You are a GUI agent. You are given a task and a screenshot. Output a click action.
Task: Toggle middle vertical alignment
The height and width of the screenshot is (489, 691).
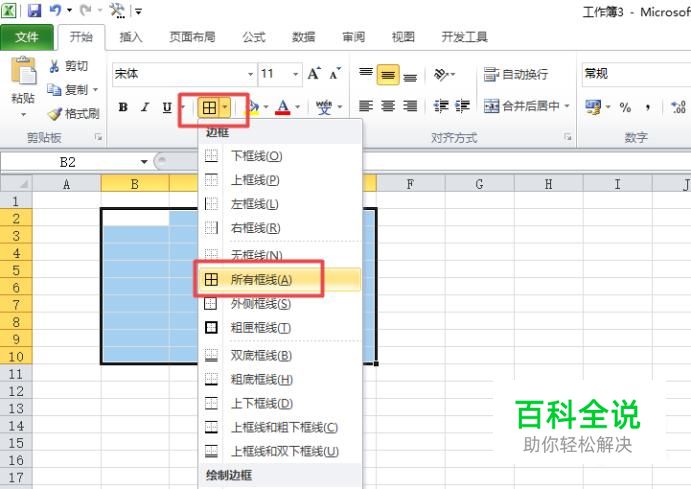388,74
